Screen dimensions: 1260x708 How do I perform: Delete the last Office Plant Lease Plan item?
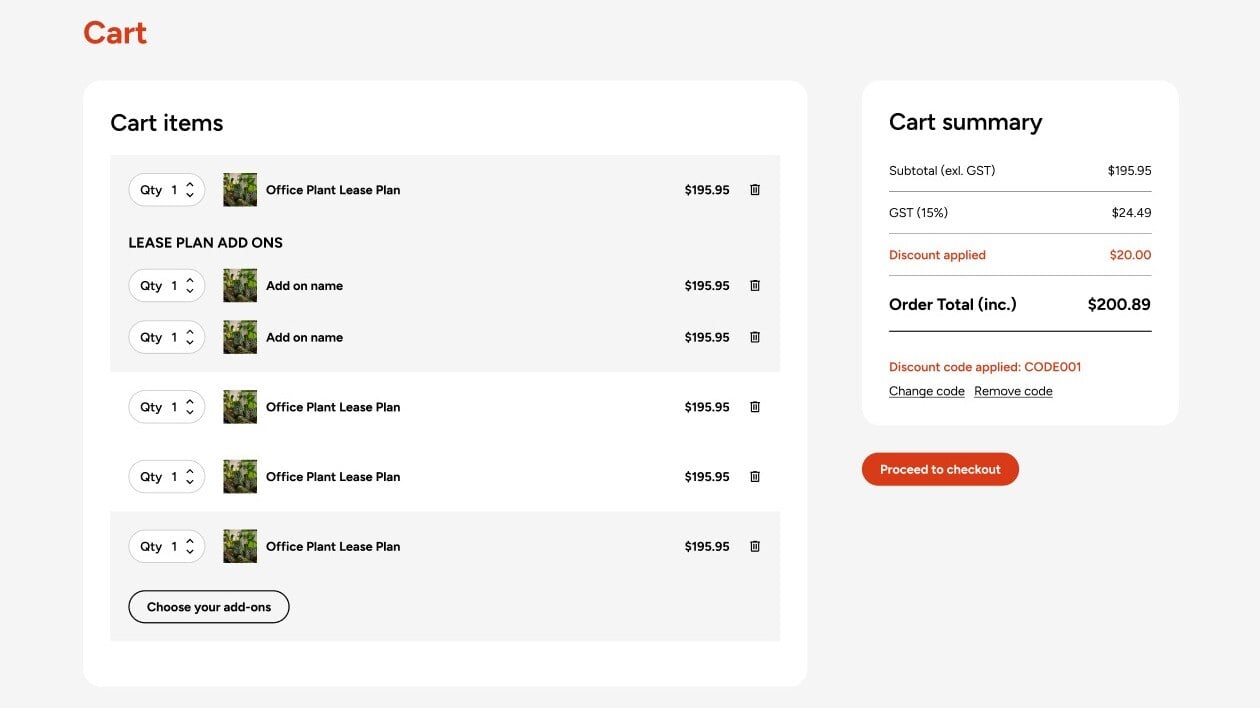click(x=755, y=547)
